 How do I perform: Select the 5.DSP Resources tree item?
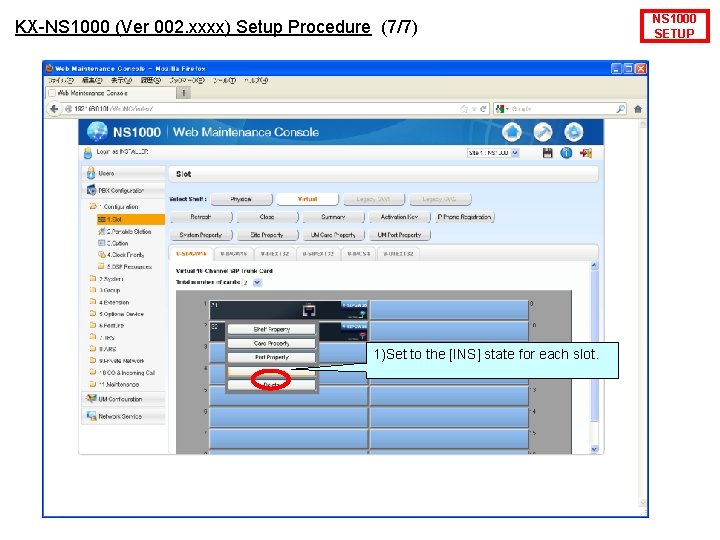tap(125, 266)
